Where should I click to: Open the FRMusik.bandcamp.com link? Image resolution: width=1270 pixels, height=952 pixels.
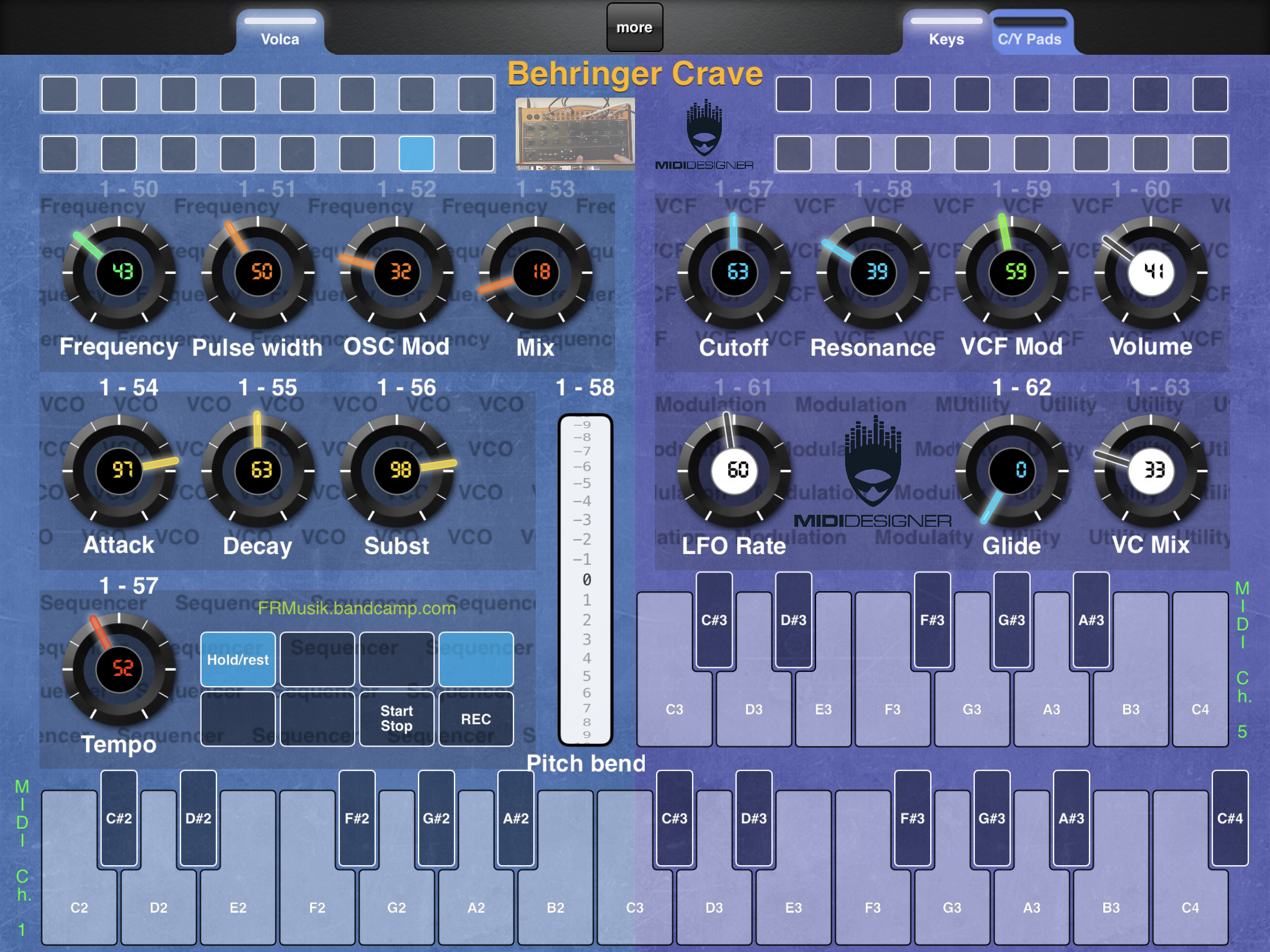[x=356, y=608]
